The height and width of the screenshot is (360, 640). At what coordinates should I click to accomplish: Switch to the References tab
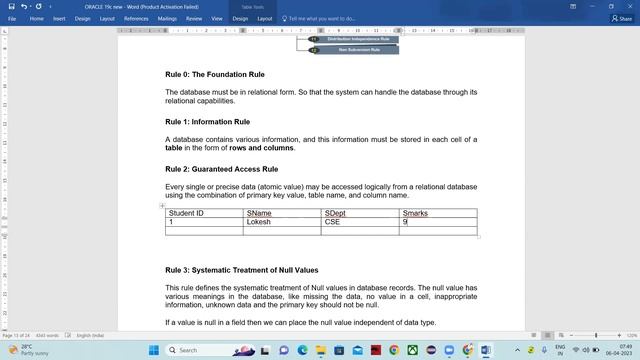point(136,19)
